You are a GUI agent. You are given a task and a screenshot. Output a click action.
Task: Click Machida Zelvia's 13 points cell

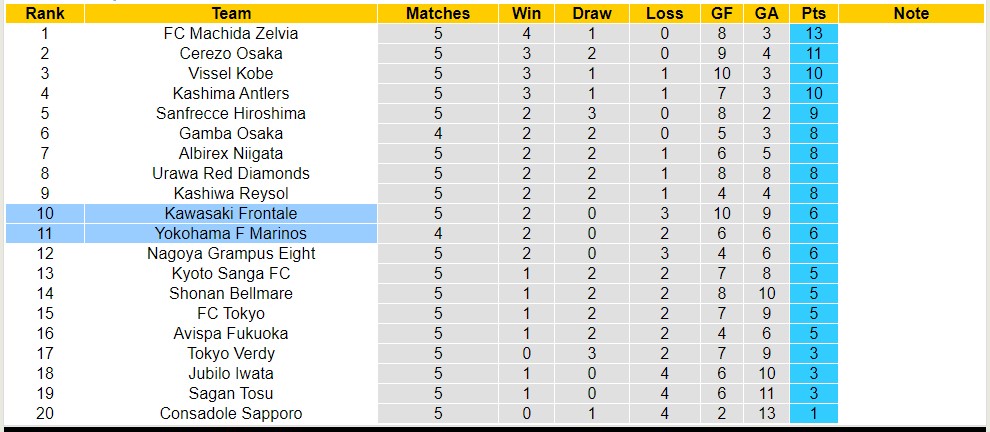813,33
